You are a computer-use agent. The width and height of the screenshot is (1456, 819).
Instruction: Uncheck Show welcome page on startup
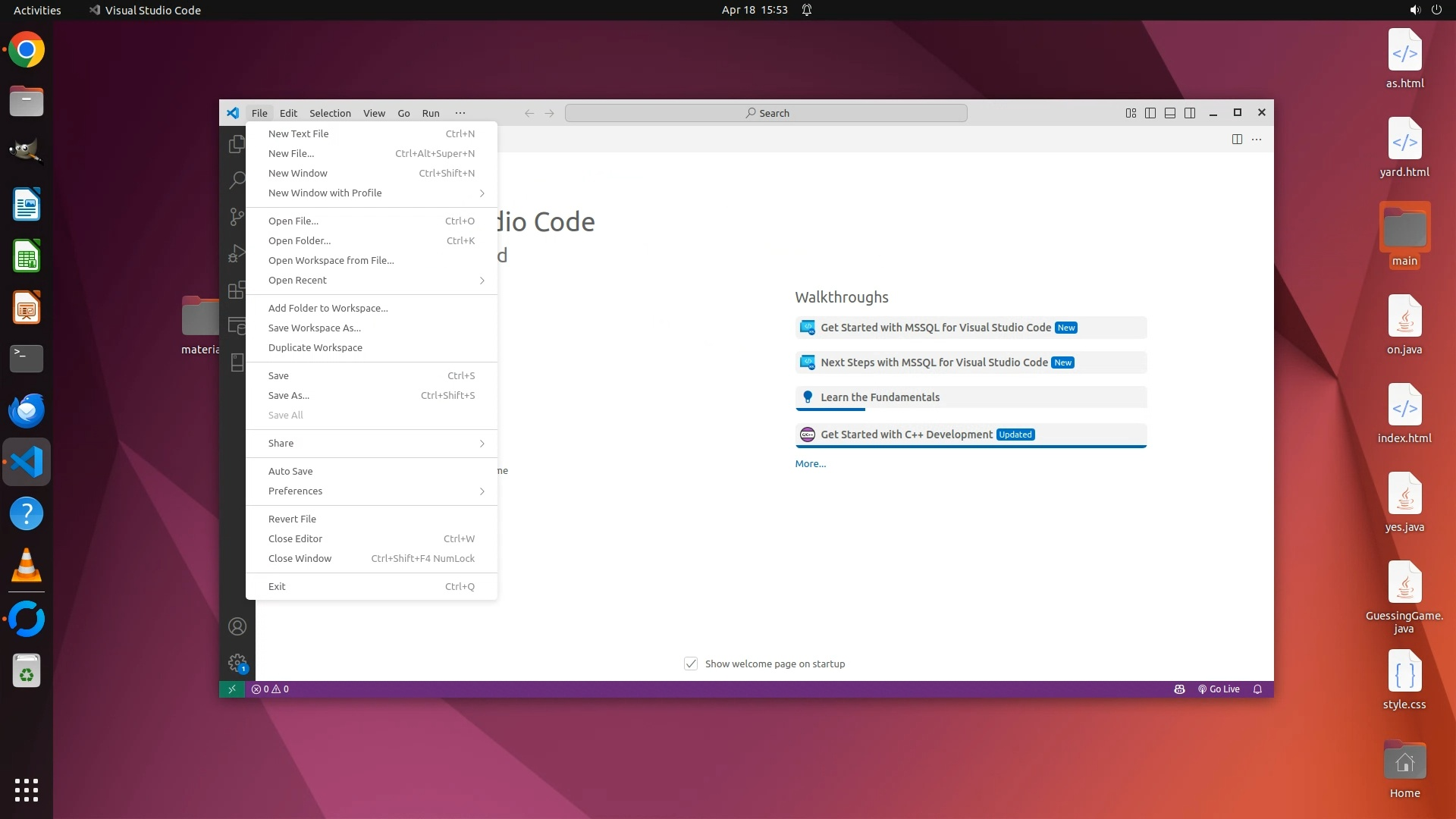691,664
